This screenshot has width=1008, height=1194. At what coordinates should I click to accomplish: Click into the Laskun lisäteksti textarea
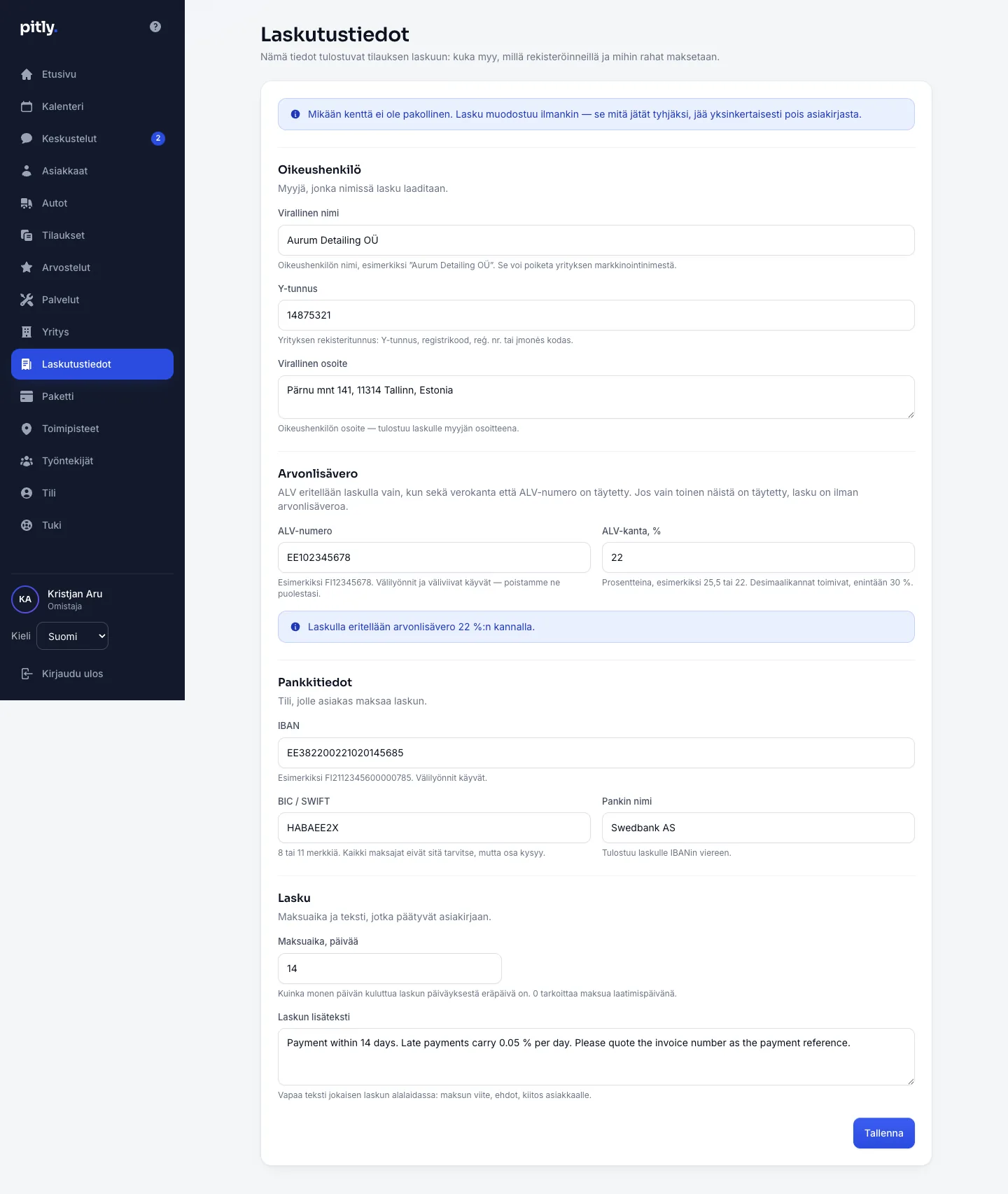pos(596,1057)
